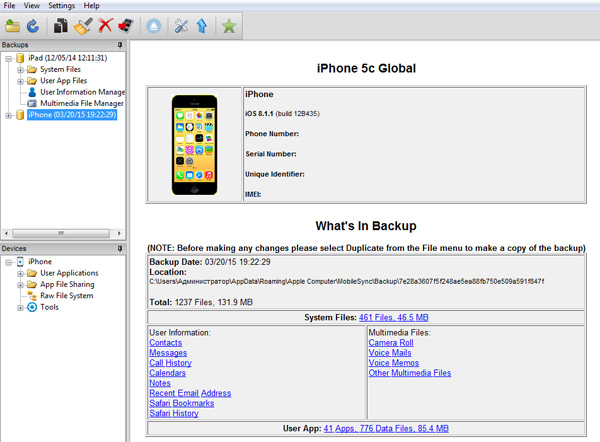This screenshot has height=442, width=600.
Task: Collapse the iPad backup tree node
Action: point(9,58)
